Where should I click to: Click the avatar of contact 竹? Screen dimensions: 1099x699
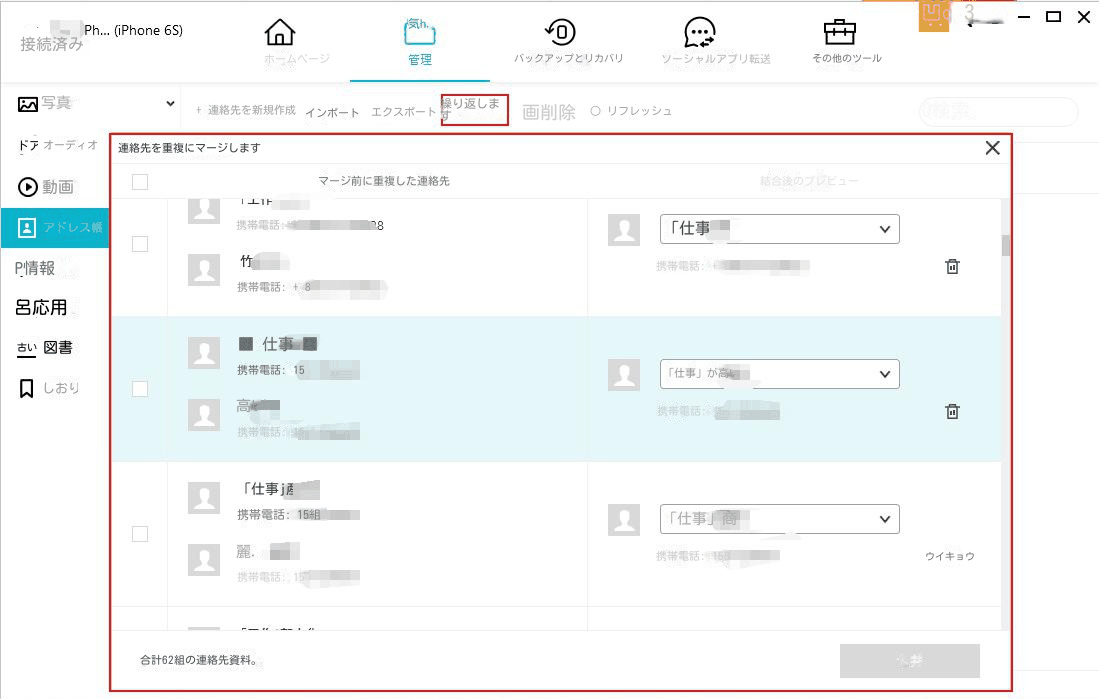(204, 270)
